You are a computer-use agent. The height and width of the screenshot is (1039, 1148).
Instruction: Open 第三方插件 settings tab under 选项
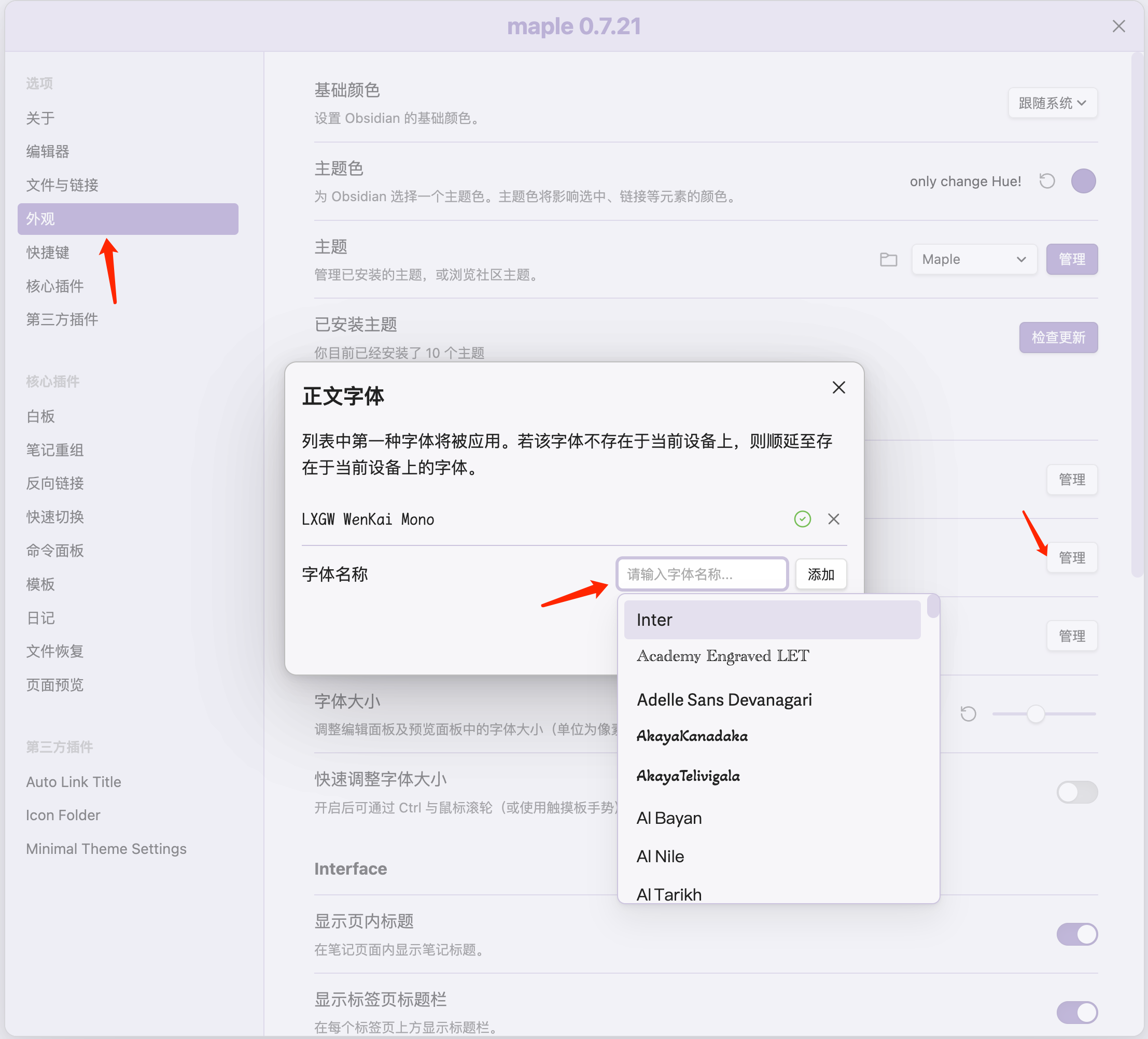(x=128, y=319)
